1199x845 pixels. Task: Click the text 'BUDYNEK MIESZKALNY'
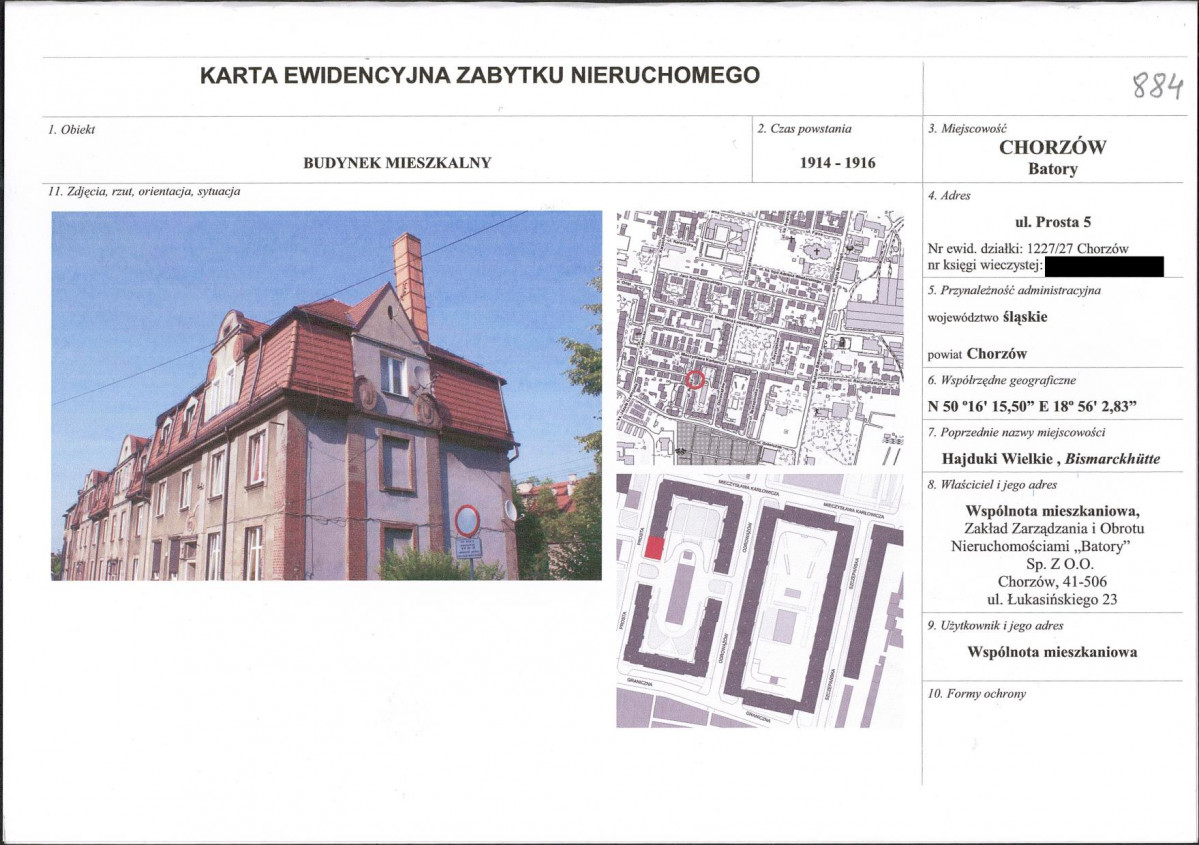[x=397, y=162]
